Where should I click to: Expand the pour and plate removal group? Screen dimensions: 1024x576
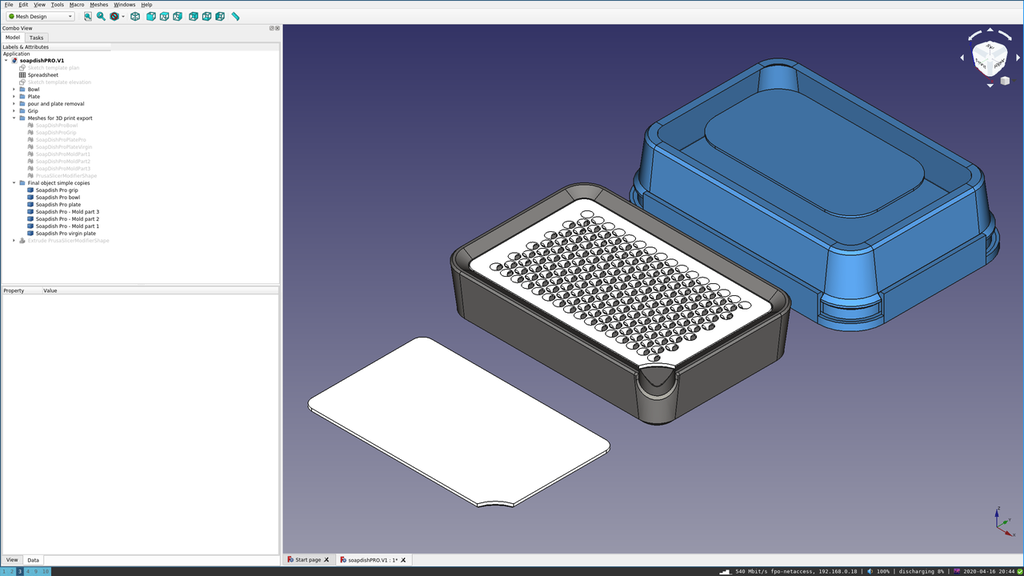point(14,104)
